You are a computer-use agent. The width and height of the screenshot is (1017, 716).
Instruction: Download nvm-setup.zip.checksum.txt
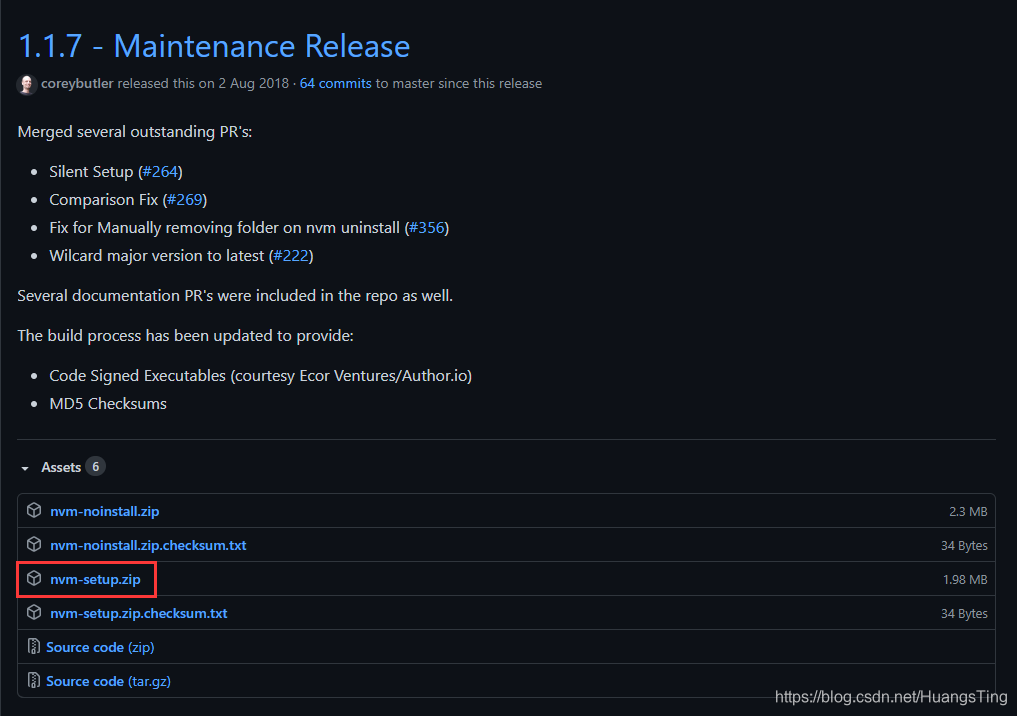pyautogui.click(x=138, y=613)
